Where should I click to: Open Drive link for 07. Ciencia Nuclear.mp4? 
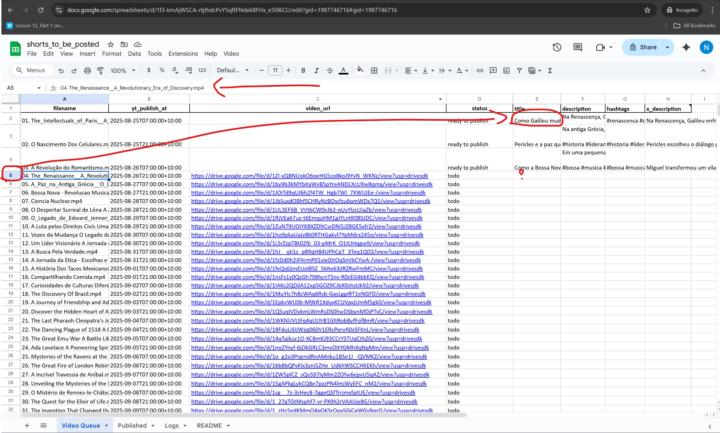coord(310,201)
